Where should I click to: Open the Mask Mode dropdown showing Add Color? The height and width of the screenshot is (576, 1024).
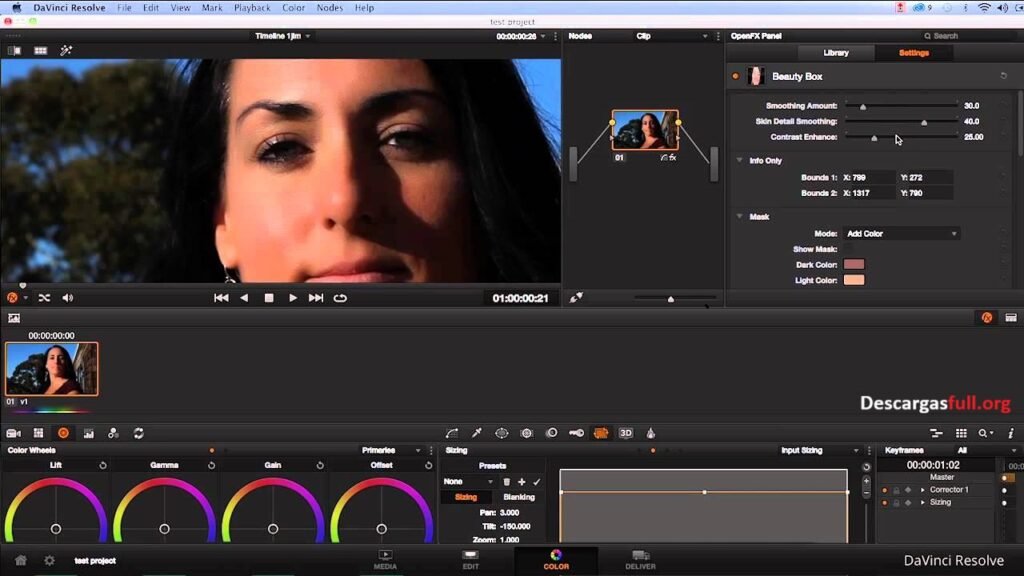point(902,234)
